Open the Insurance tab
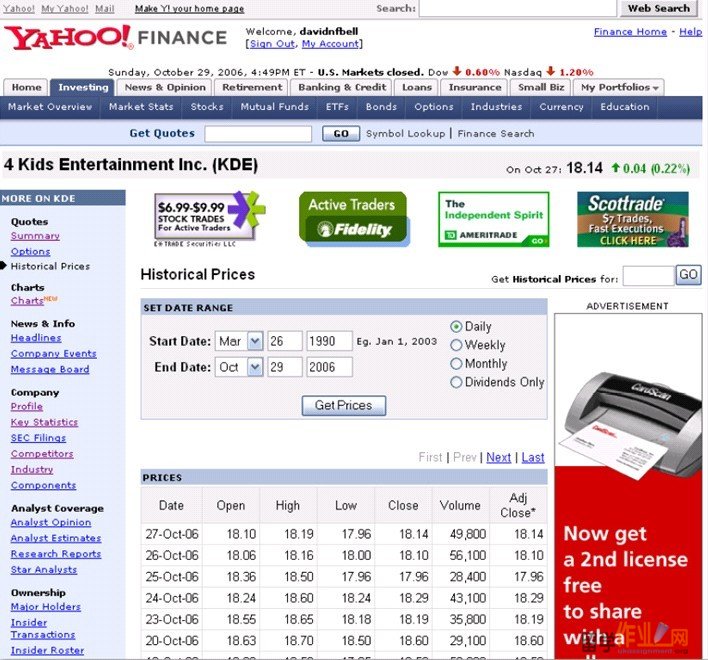This screenshot has width=708, height=660. click(475, 87)
